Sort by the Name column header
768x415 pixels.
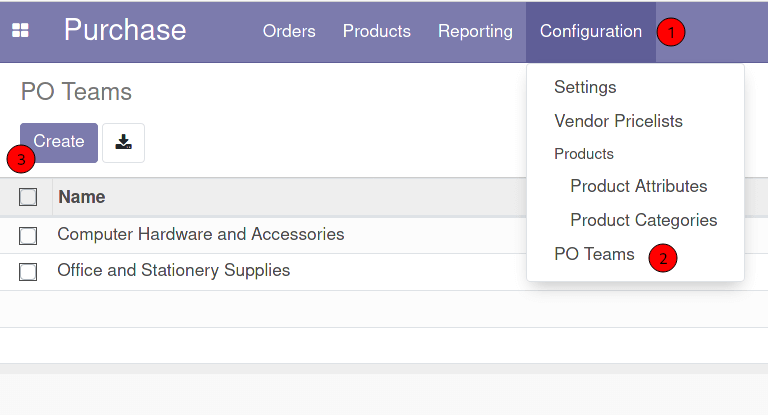click(x=82, y=197)
